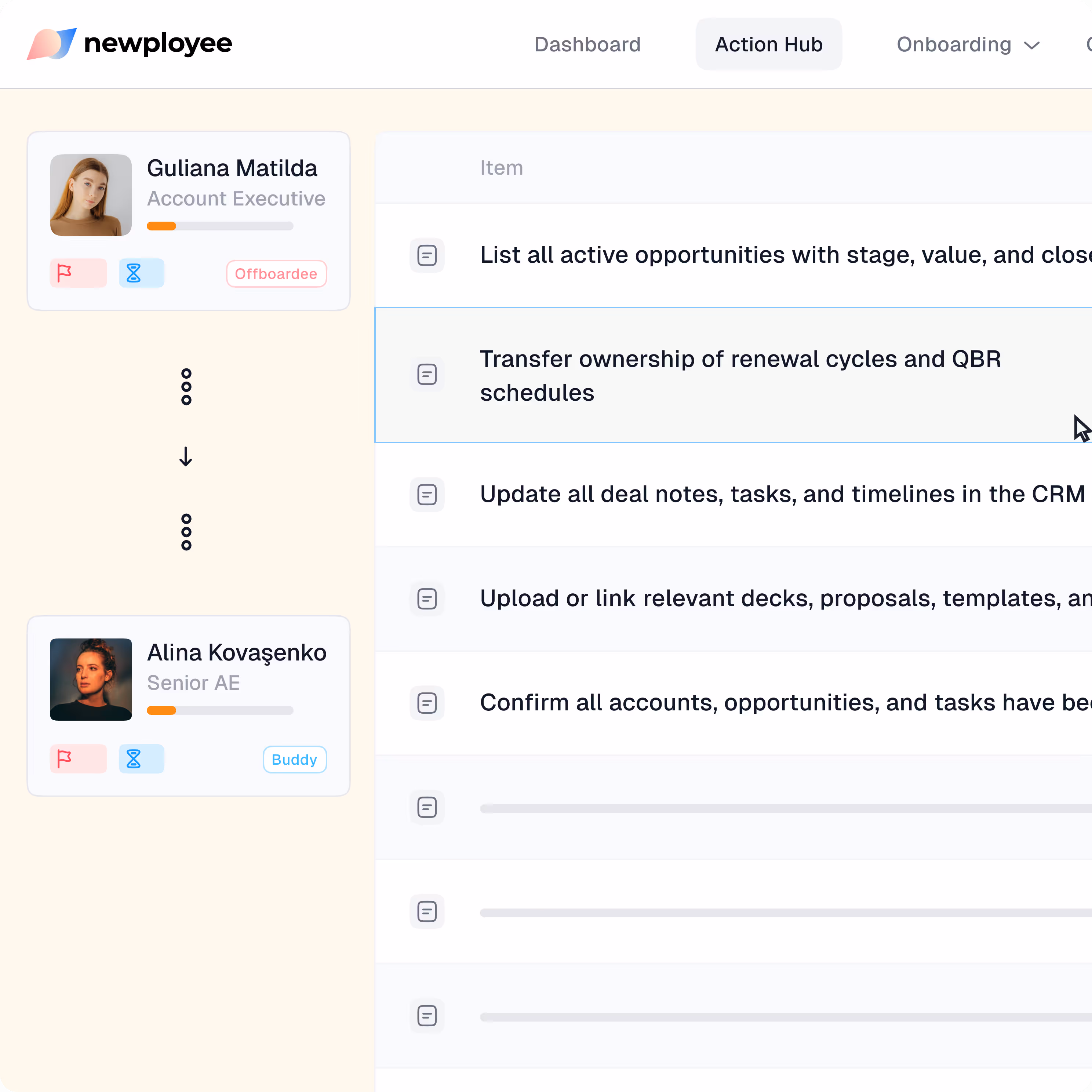Click the hourglass icon on Alina Kovaşenko's card
The height and width of the screenshot is (1092, 1092).
pyautogui.click(x=141, y=759)
